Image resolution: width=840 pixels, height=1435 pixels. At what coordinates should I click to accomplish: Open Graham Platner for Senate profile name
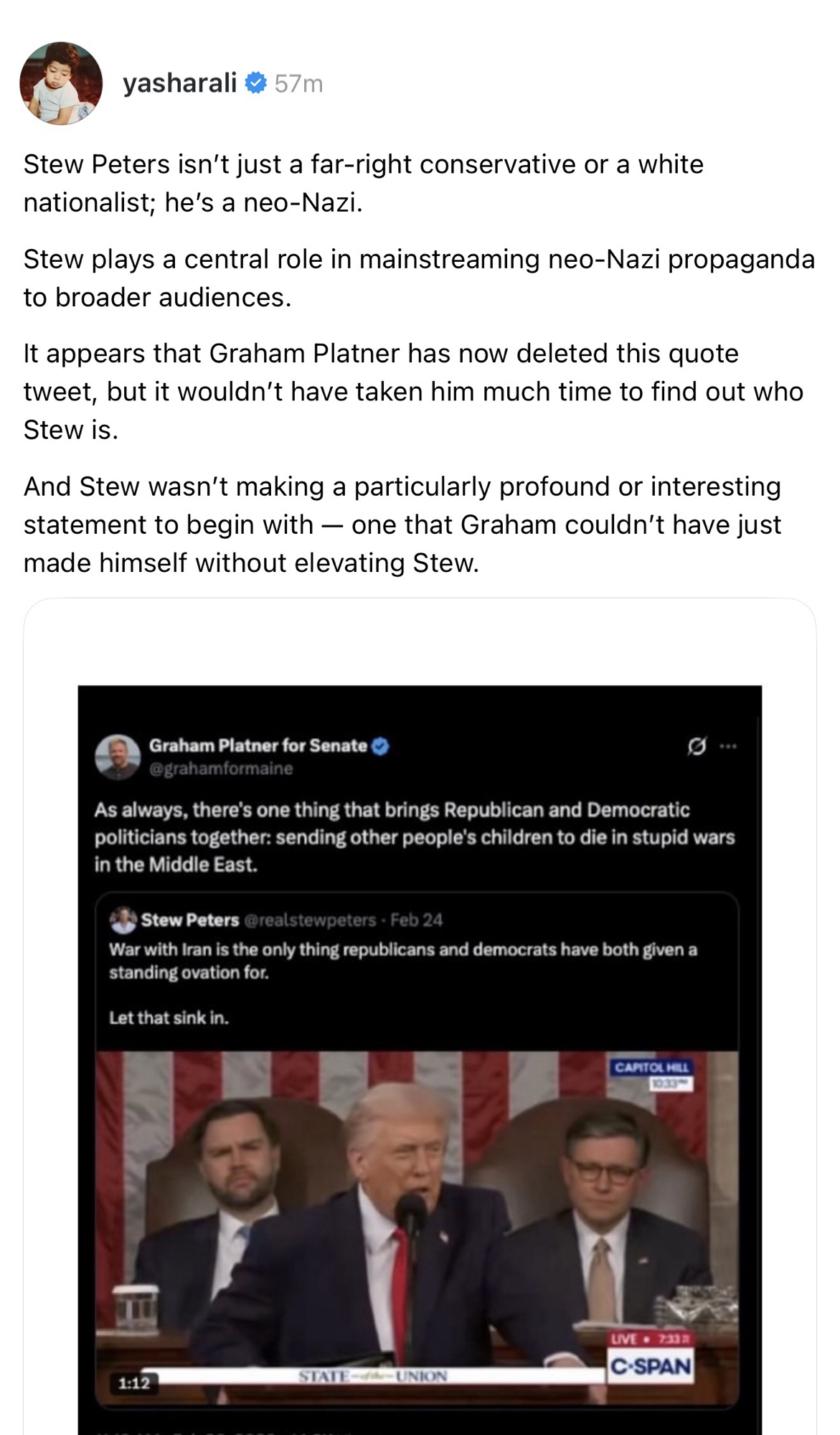coord(258,745)
